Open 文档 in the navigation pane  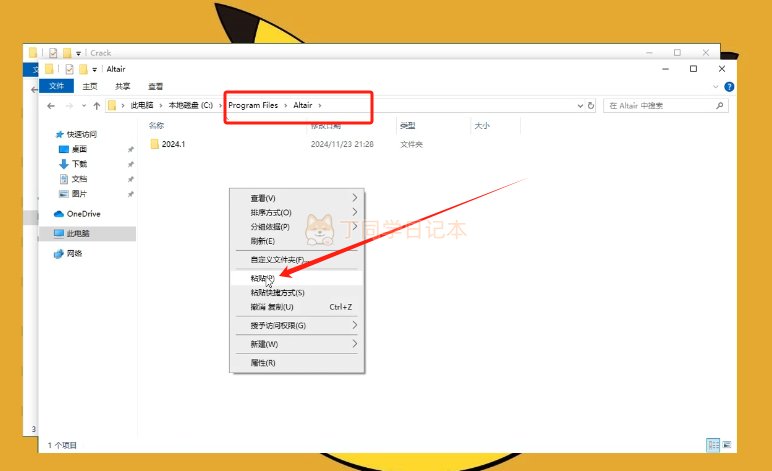tap(79, 179)
